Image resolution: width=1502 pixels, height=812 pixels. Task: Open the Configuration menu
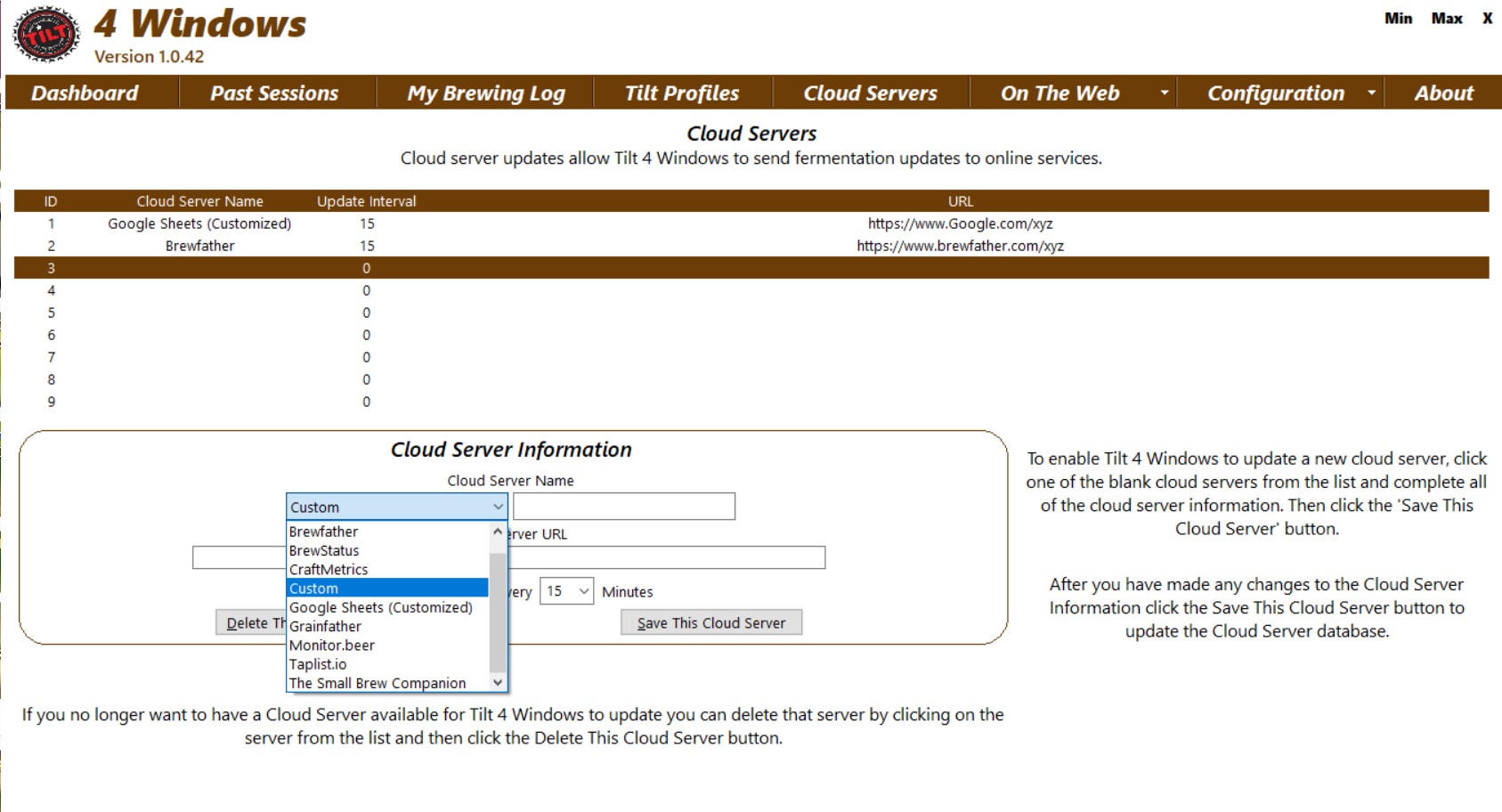[x=1276, y=93]
